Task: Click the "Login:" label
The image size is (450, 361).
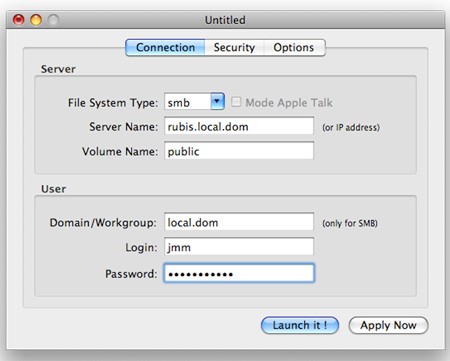Action: (141, 248)
